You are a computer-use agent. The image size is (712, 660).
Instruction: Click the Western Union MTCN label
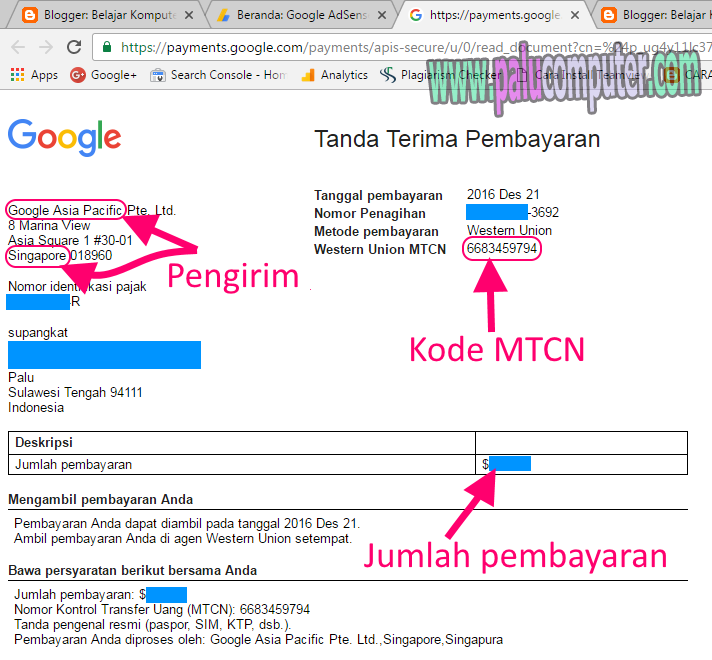click(x=380, y=249)
